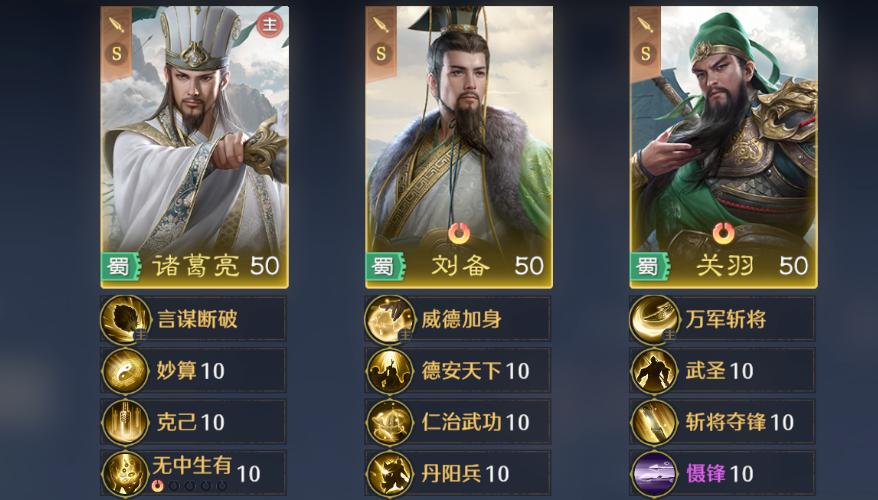
Task: Select the 妙算 skill icon
Action: pyautogui.click(x=125, y=371)
